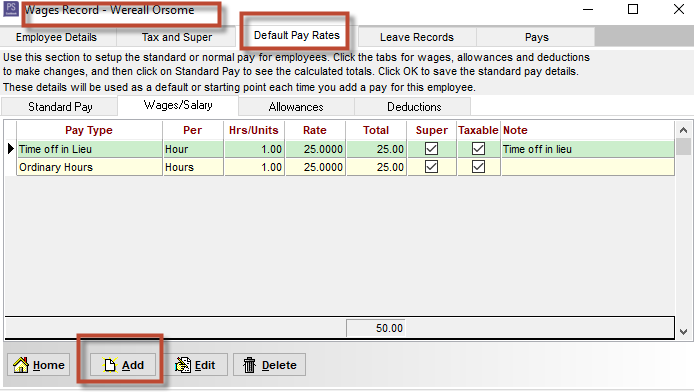This screenshot has width=694, height=392.
Task: Show the Standard Pay sub-tab
Action: click(x=60, y=107)
